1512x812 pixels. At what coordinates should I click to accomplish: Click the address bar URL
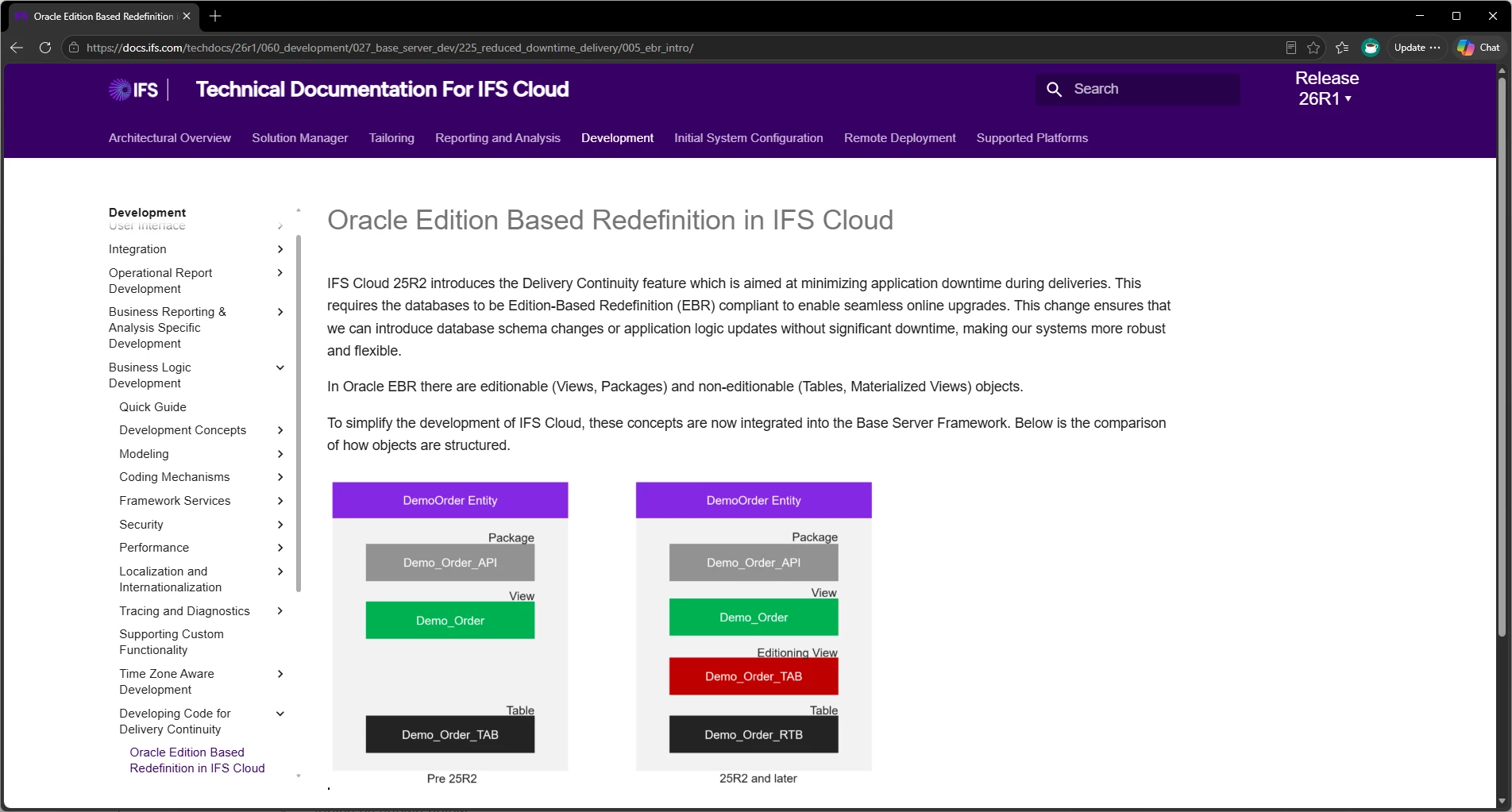pos(390,48)
